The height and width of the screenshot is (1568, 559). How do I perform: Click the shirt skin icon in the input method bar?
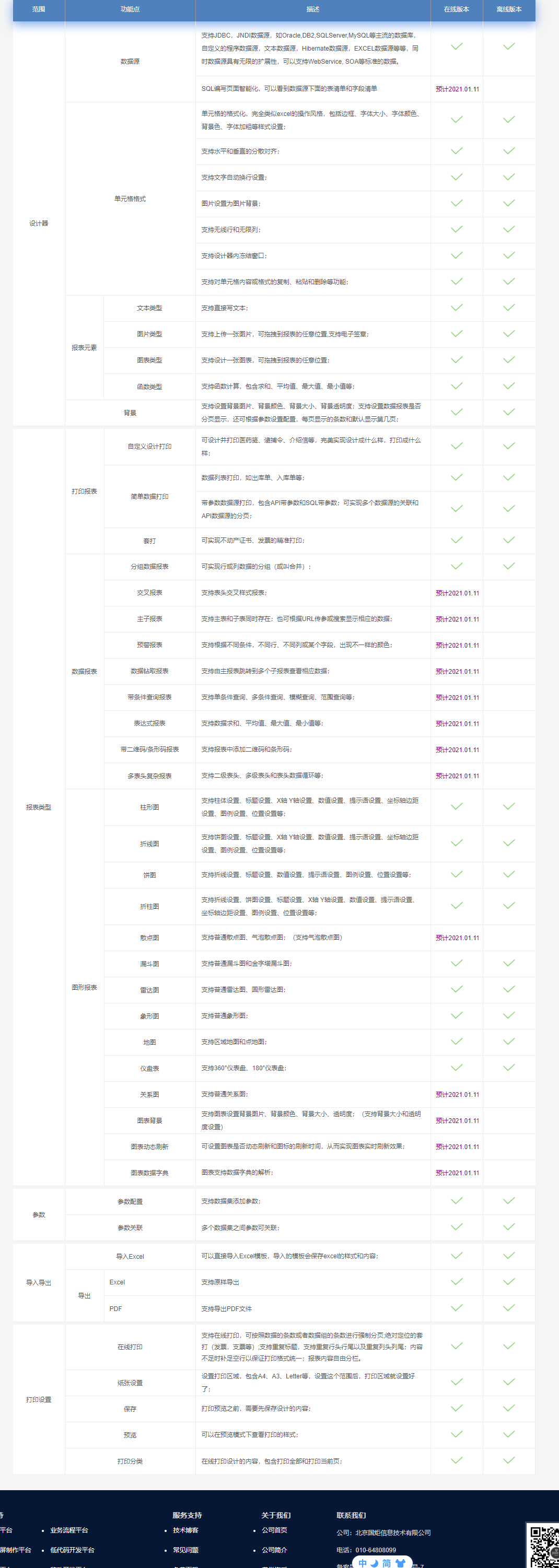tap(400, 1563)
